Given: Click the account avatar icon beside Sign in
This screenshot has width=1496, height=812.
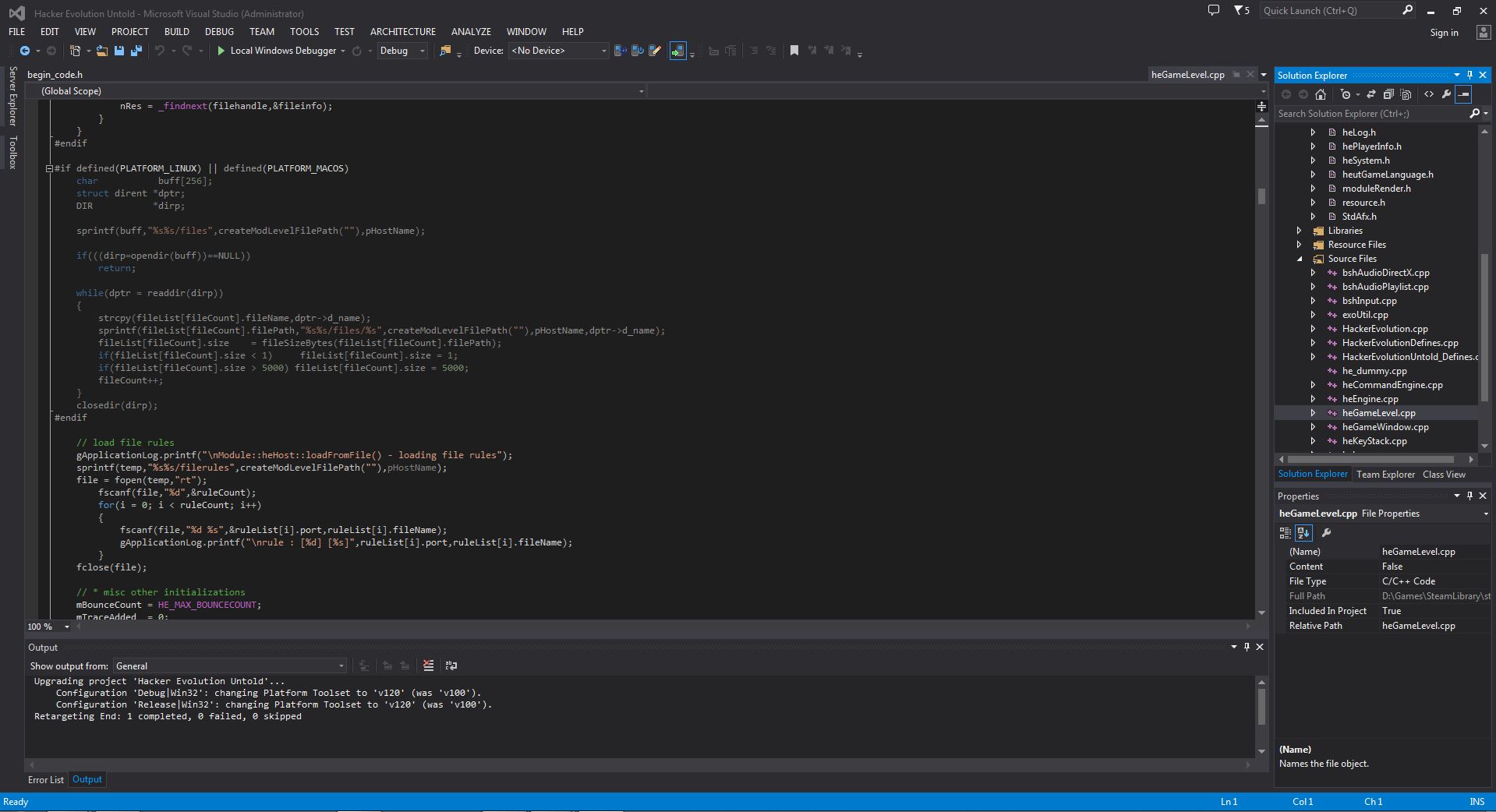Looking at the screenshot, I should point(1483,32).
